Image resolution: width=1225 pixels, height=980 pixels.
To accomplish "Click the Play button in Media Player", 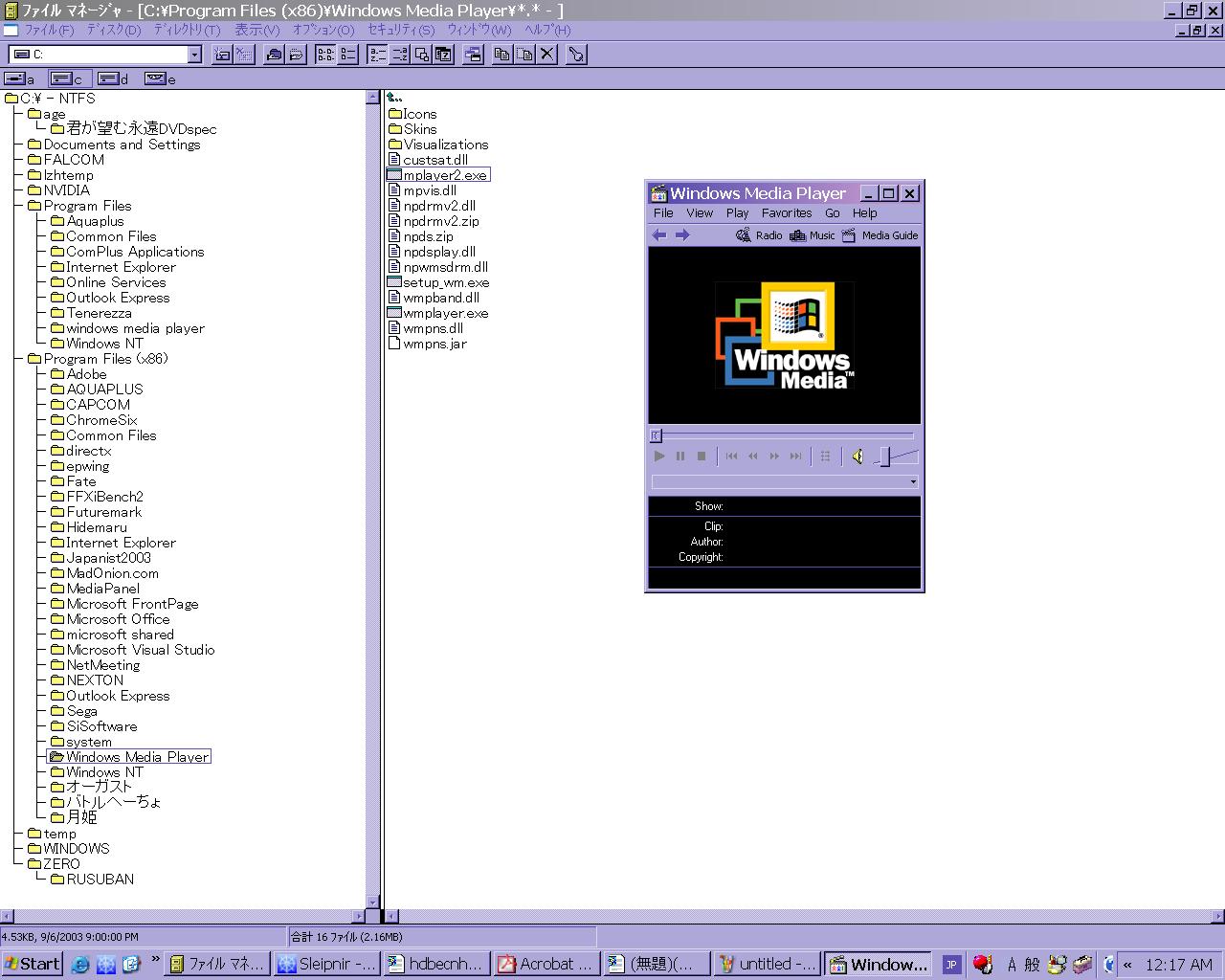I will tap(659, 457).
